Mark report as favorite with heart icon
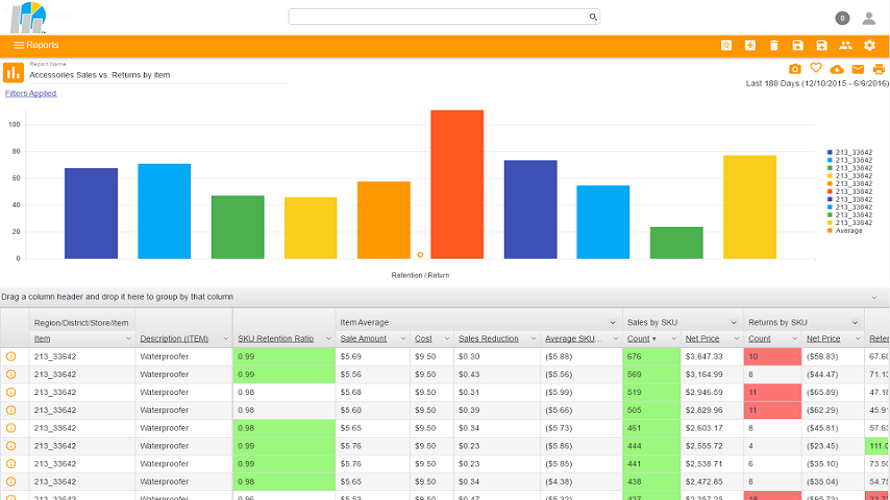 816,68
